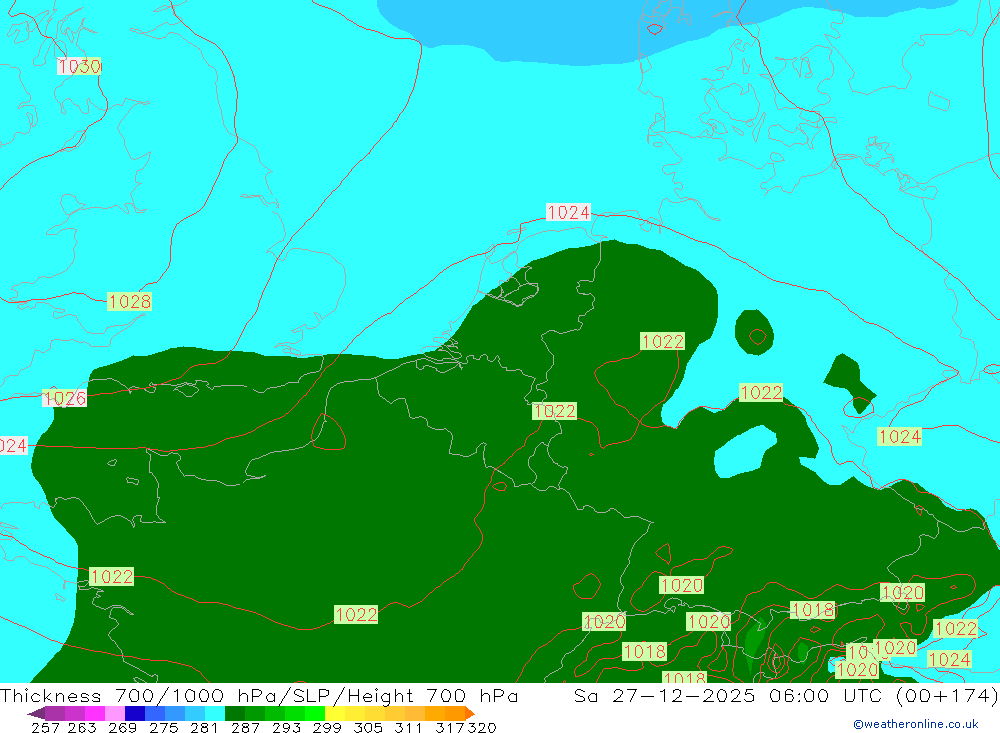Click the legend value 263
Screen dimensions: 1000x733
click(x=82, y=728)
